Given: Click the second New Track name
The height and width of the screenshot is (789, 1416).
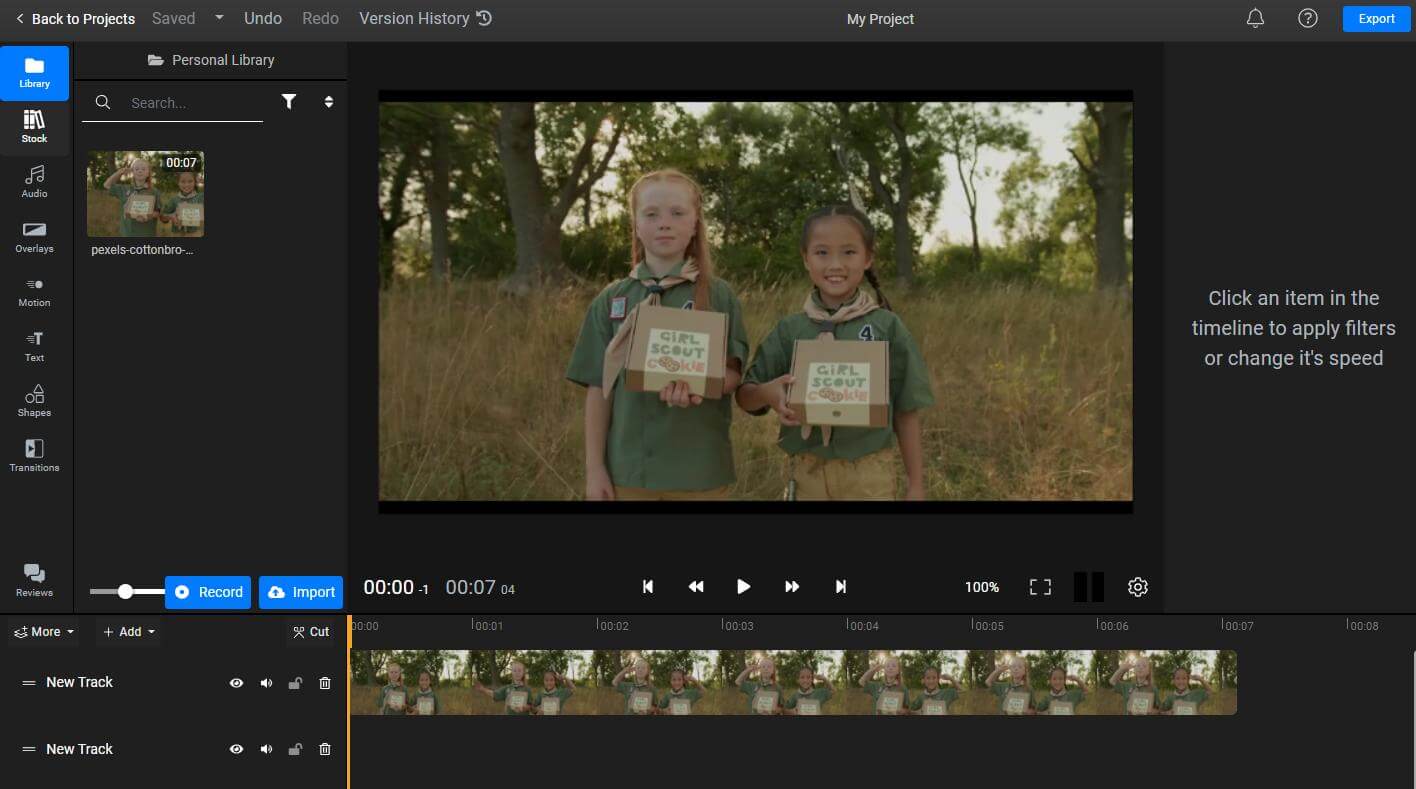Looking at the screenshot, I should 79,749.
